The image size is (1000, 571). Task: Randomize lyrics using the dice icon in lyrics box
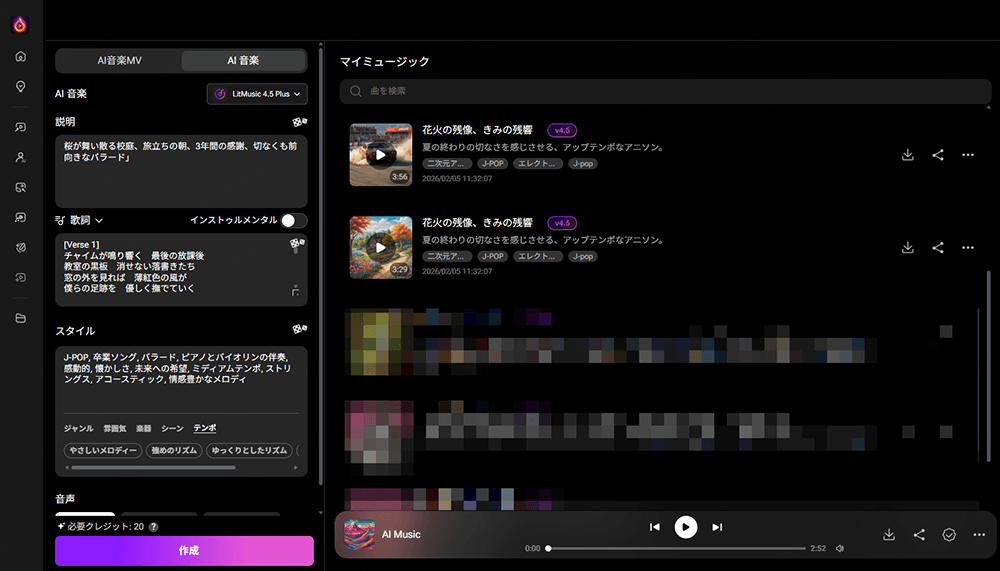297,243
